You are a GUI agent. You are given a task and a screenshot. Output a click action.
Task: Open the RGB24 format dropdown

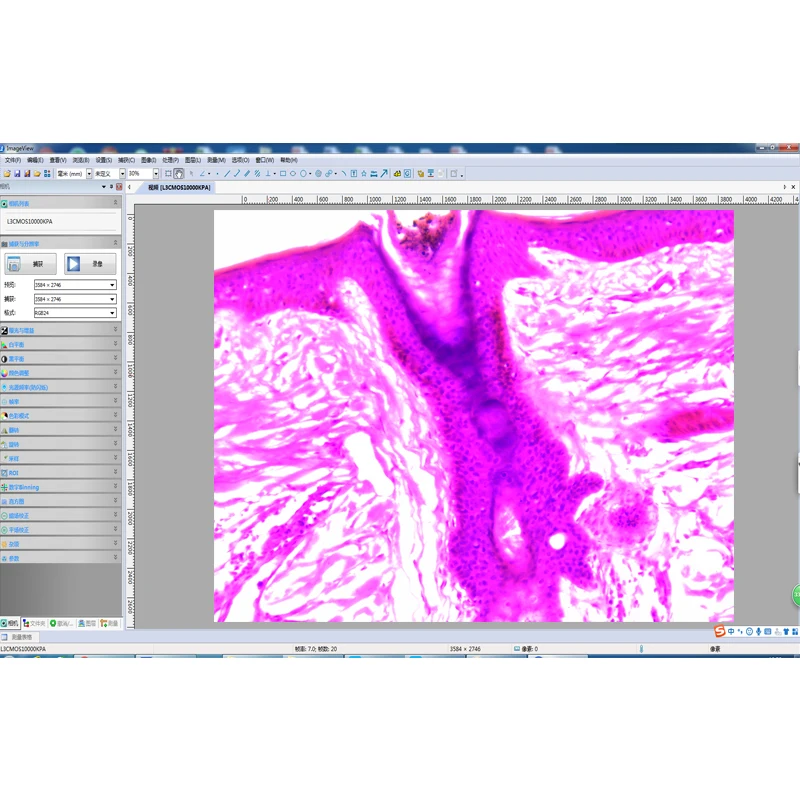tap(75, 313)
